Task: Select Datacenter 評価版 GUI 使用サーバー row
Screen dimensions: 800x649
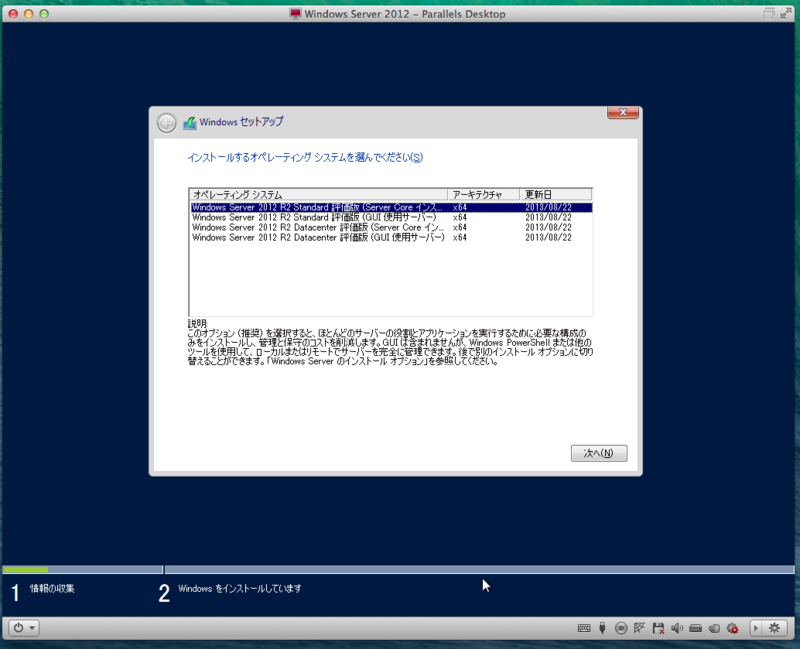Action: [x=391, y=238]
